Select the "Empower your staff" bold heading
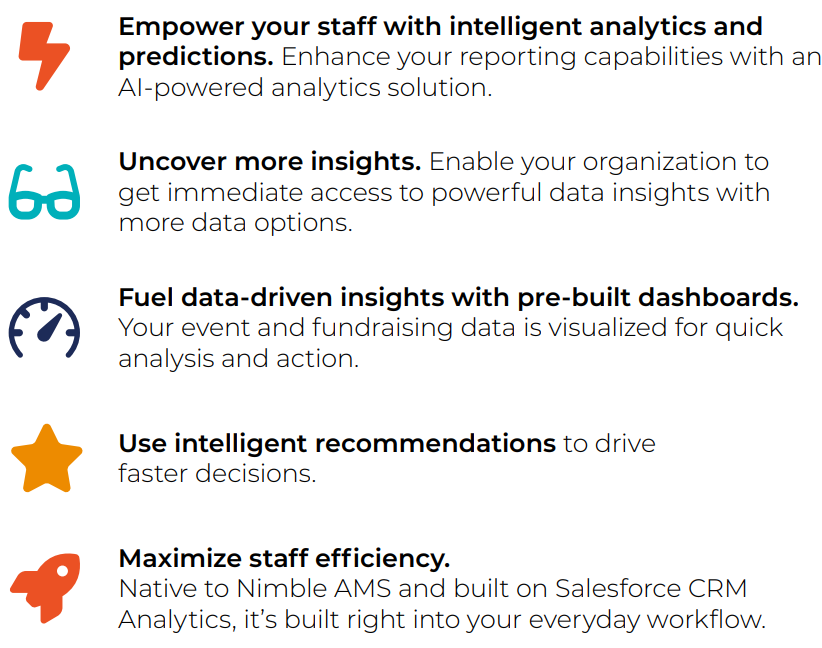The height and width of the screenshot is (648, 822). (x=440, y=27)
